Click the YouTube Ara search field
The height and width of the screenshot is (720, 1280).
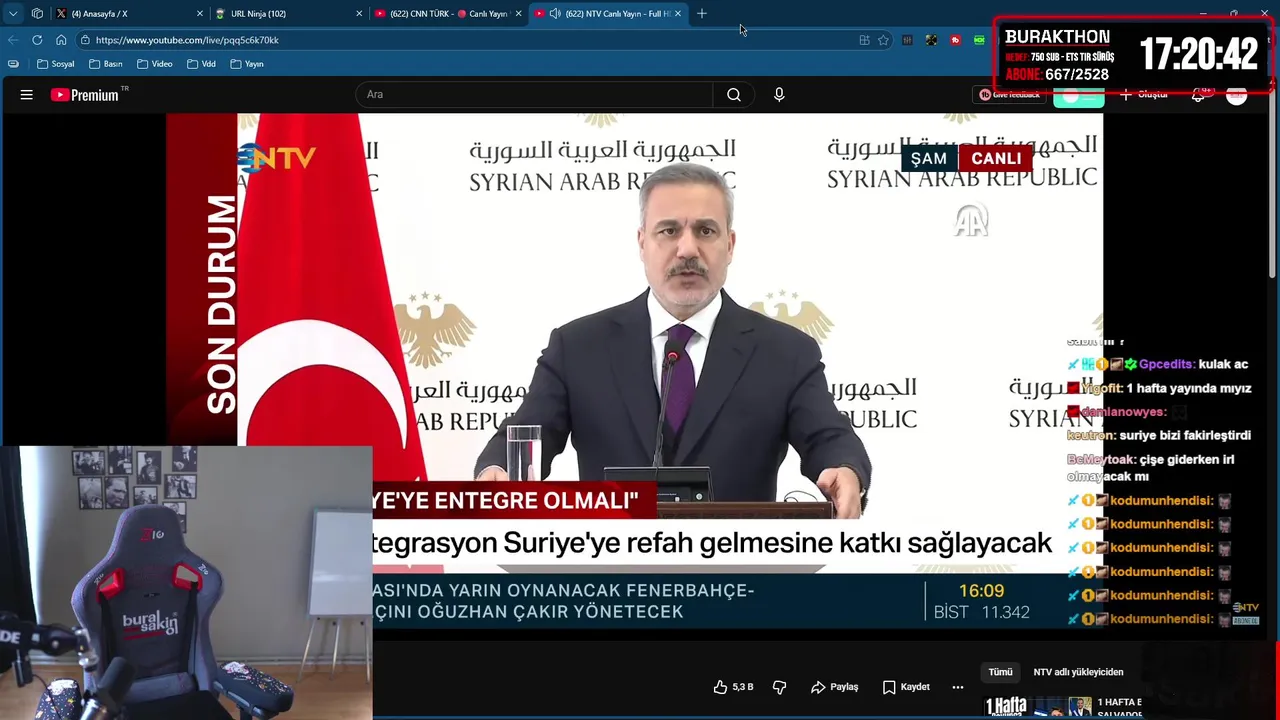(534, 95)
